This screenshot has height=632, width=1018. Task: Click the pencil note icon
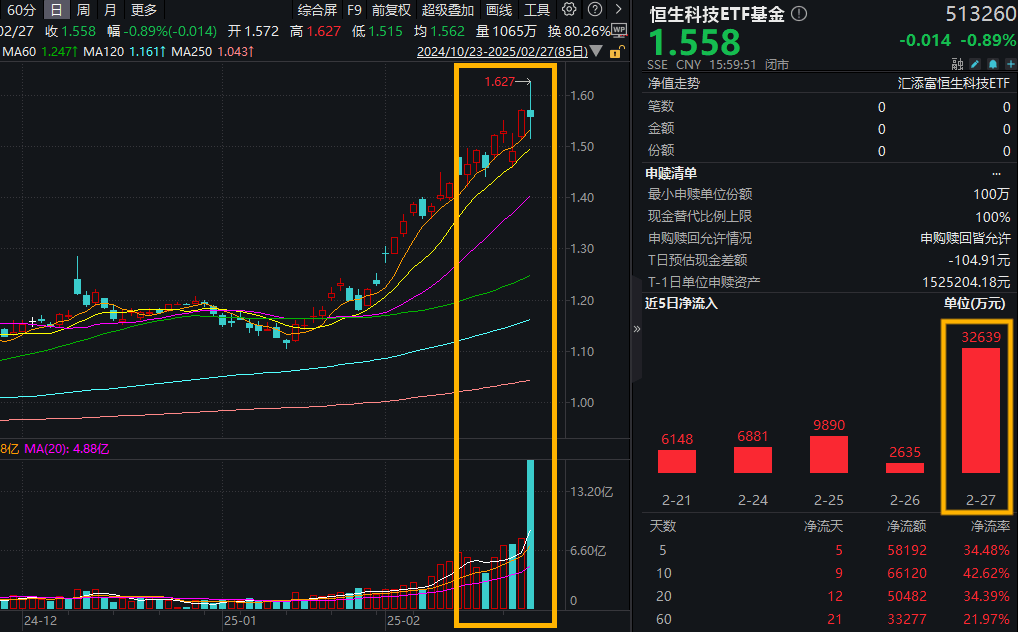(x=974, y=63)
